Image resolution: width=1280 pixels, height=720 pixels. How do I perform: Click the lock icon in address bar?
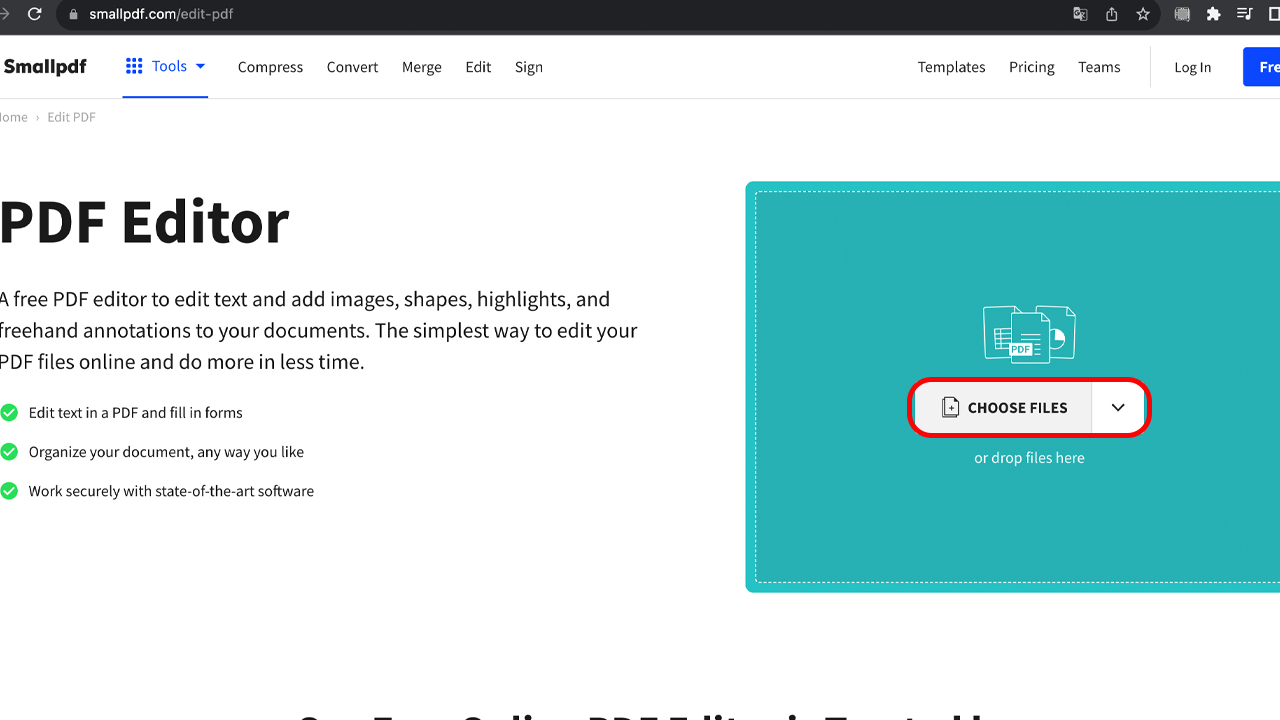tap(73, 14)
